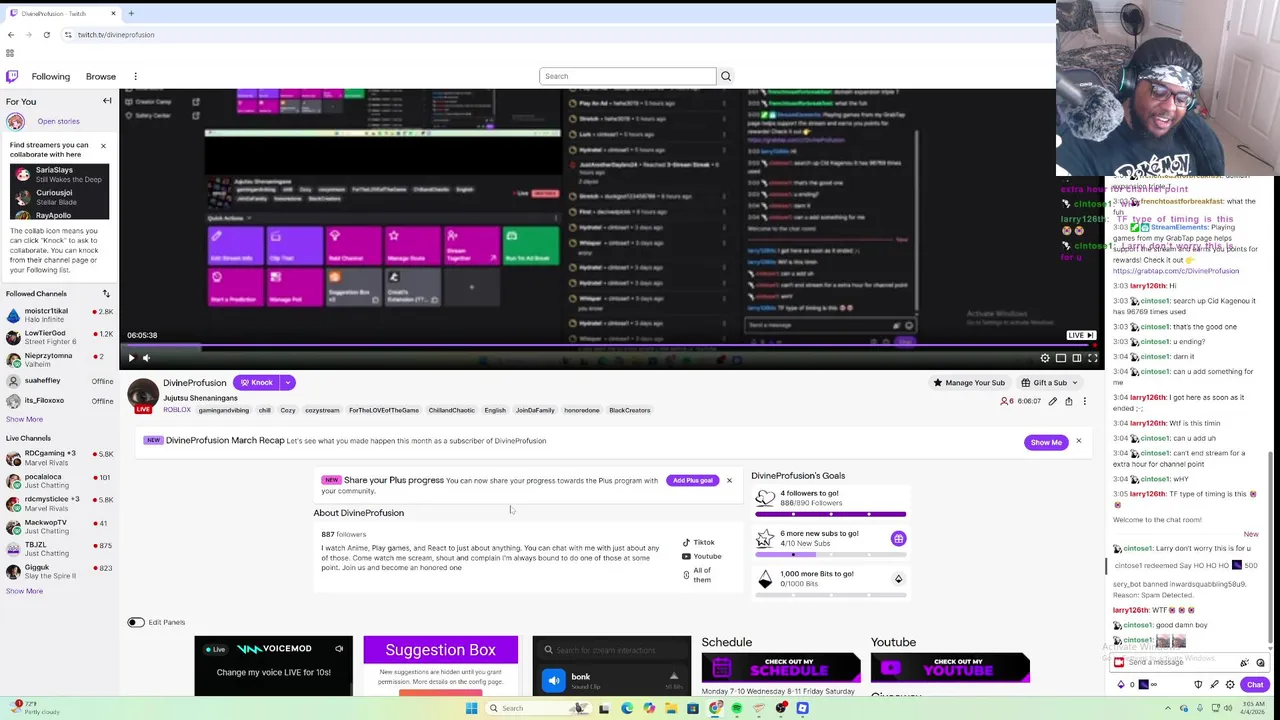Dismiss the Share your Plus progress notice
This screenshot has width=1280, height=720.
tap(729, 481)
